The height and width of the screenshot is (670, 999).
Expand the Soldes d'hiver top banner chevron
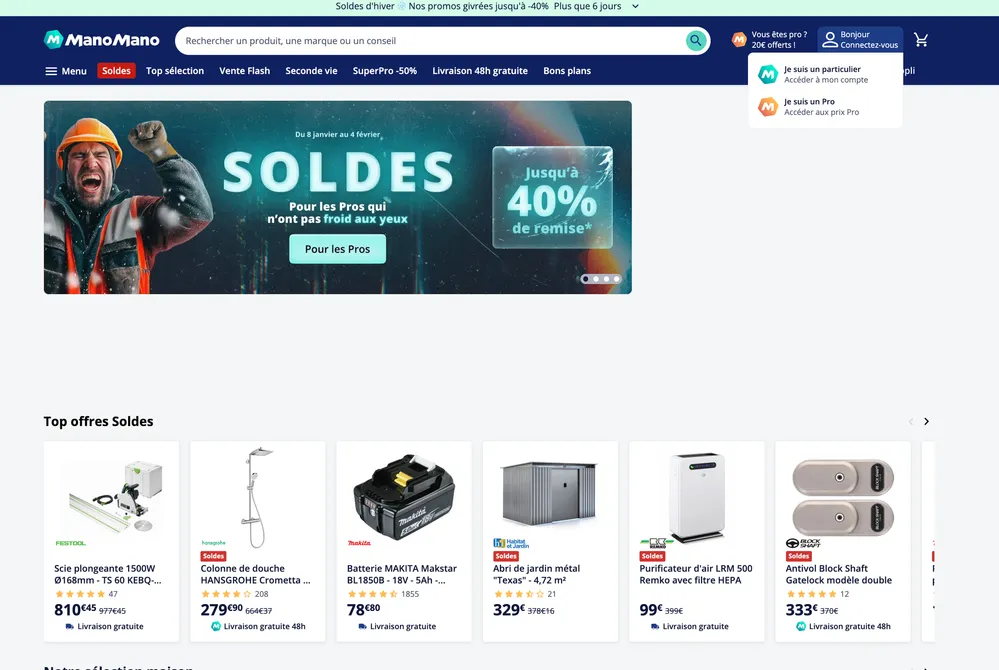(x=635, y=6)
